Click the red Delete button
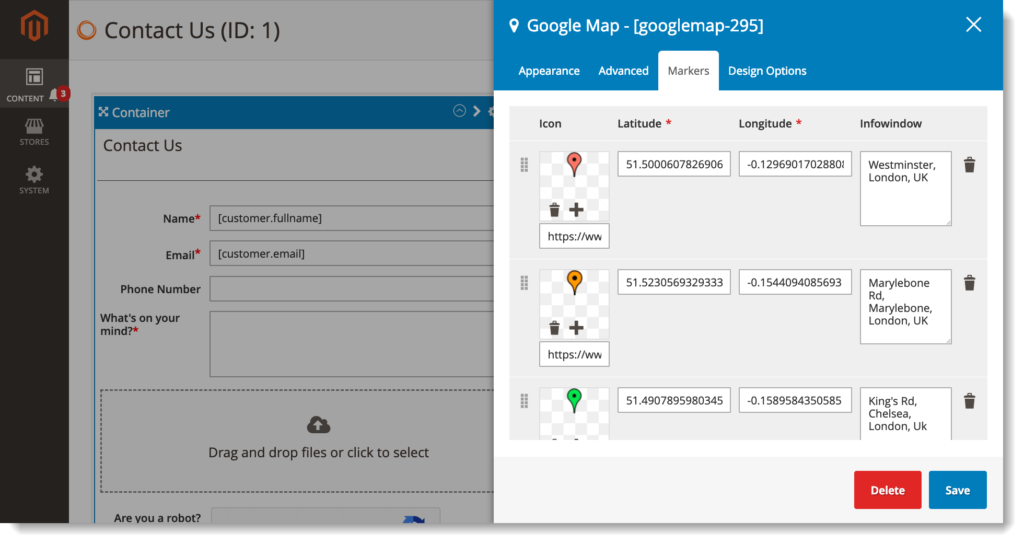Viewport: 1024px width, 544px height. tap(887, 490)
